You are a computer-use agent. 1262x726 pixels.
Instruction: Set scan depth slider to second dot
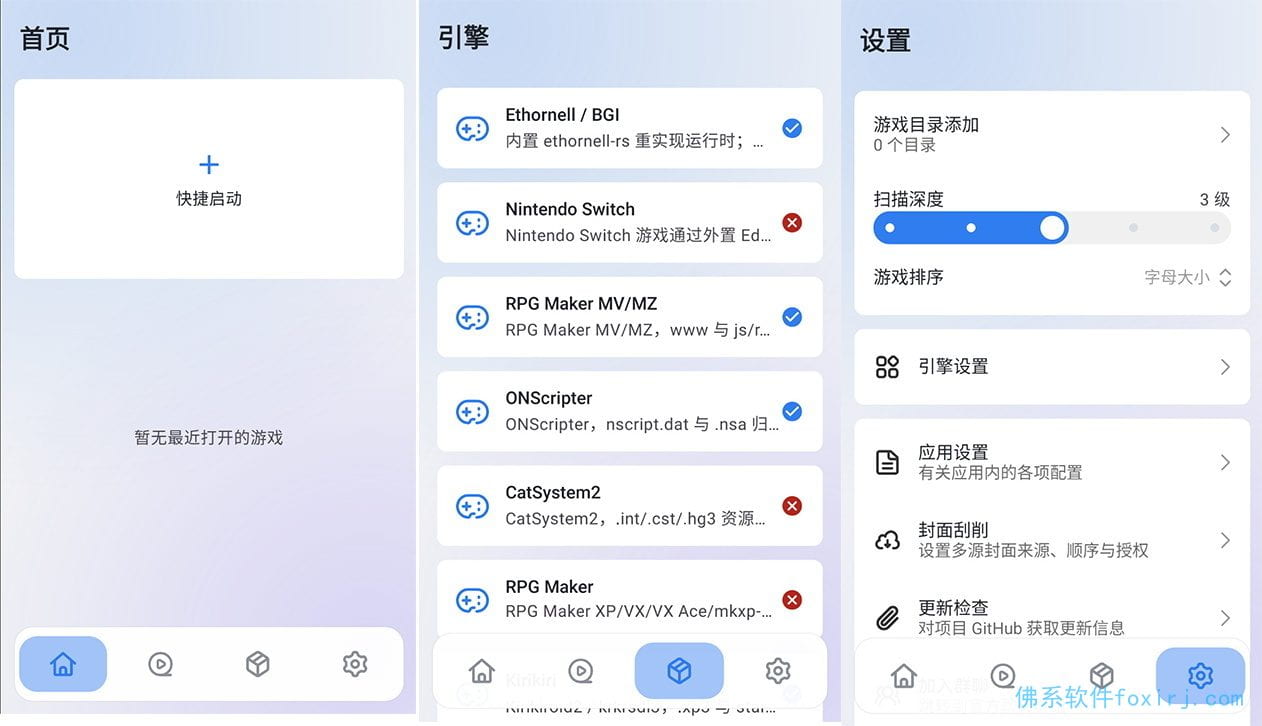click(x=971, y=228)
